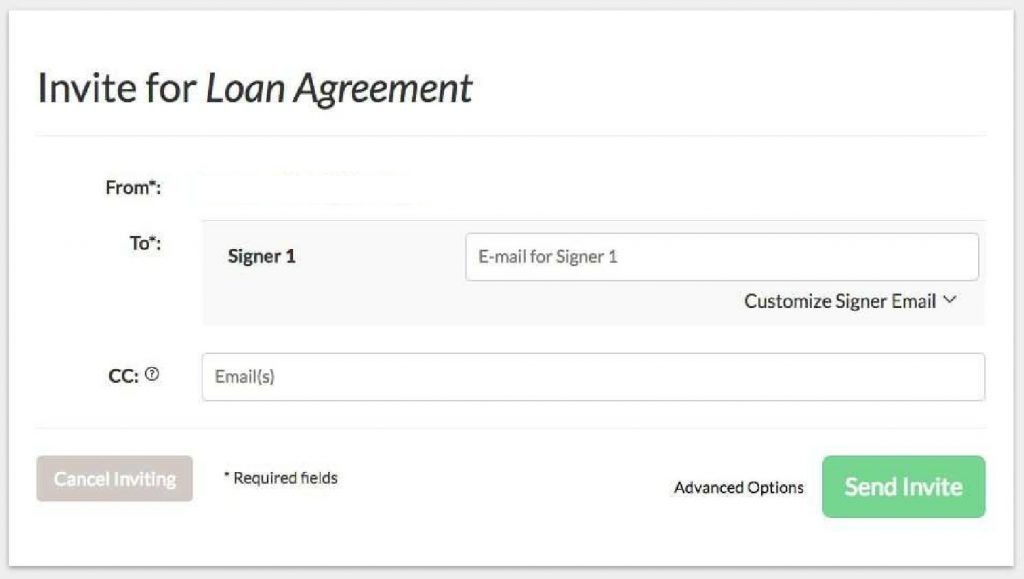Click the CC help question-mark icon
This screenshot has width=1024, height=579.
click(x=152, y=375)
